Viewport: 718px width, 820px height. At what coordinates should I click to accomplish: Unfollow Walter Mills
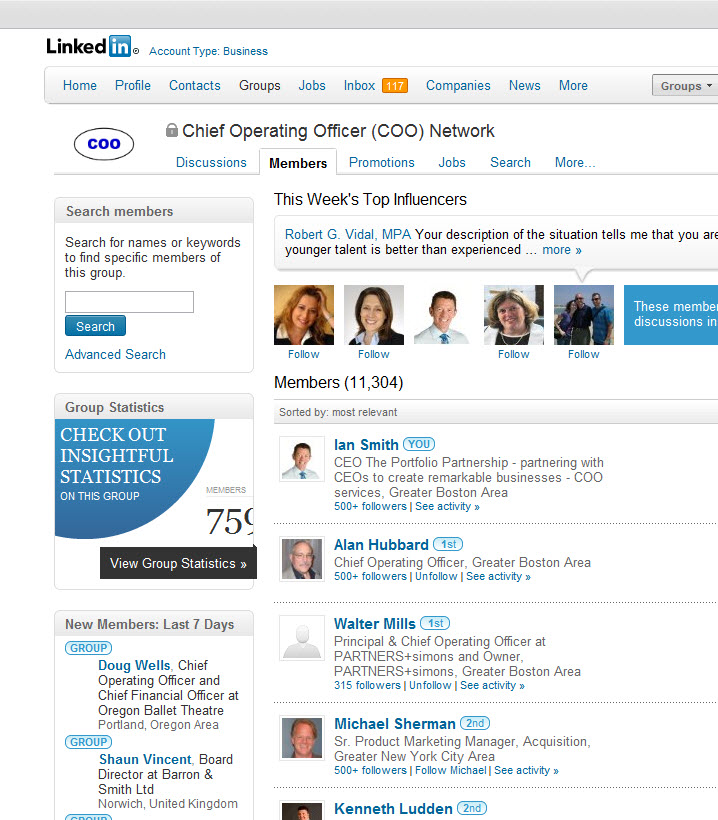(430, 685)
